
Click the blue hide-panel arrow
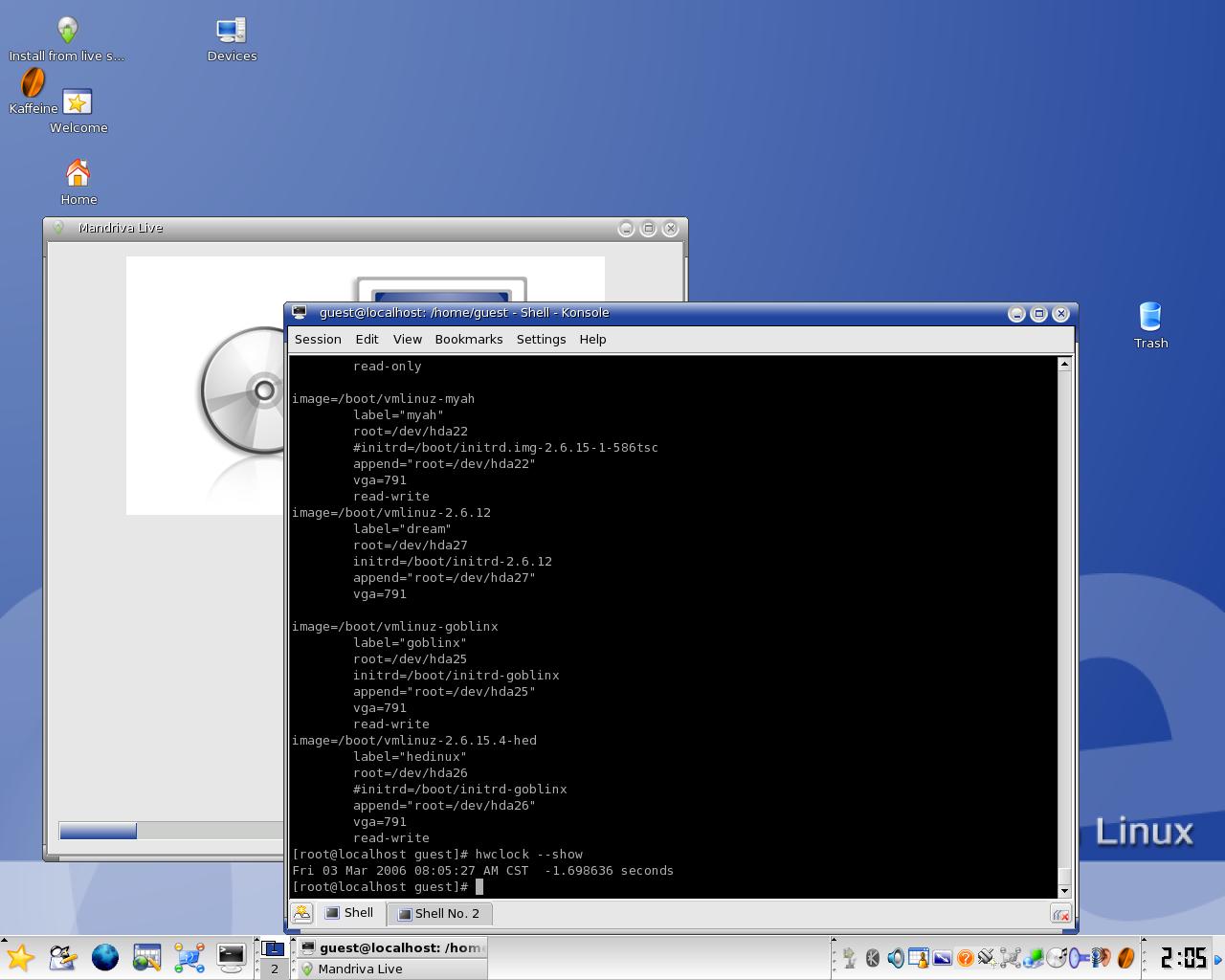point(1218,959)
